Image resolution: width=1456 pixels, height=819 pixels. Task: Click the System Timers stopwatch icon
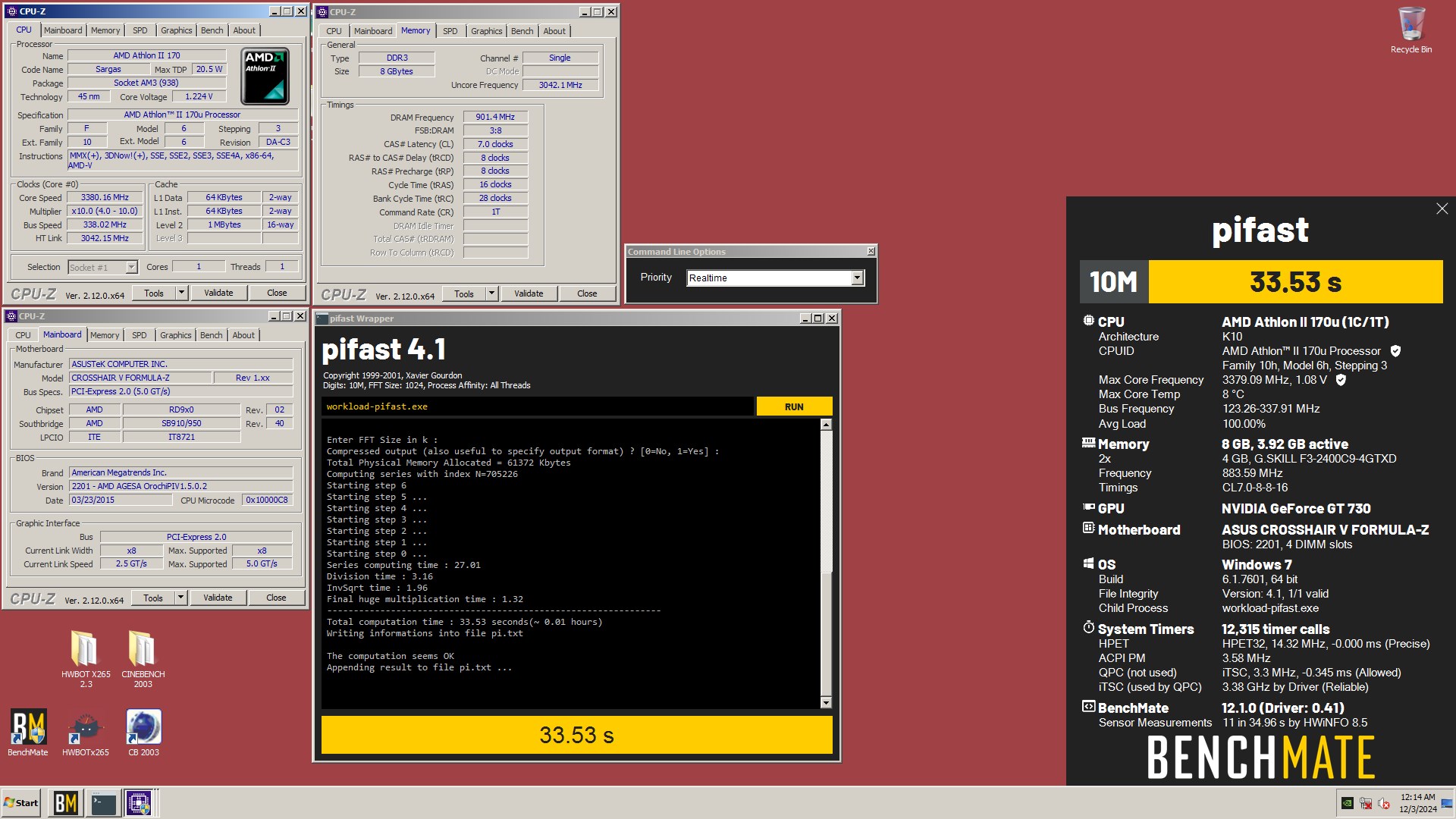[x=1088, y=627]
